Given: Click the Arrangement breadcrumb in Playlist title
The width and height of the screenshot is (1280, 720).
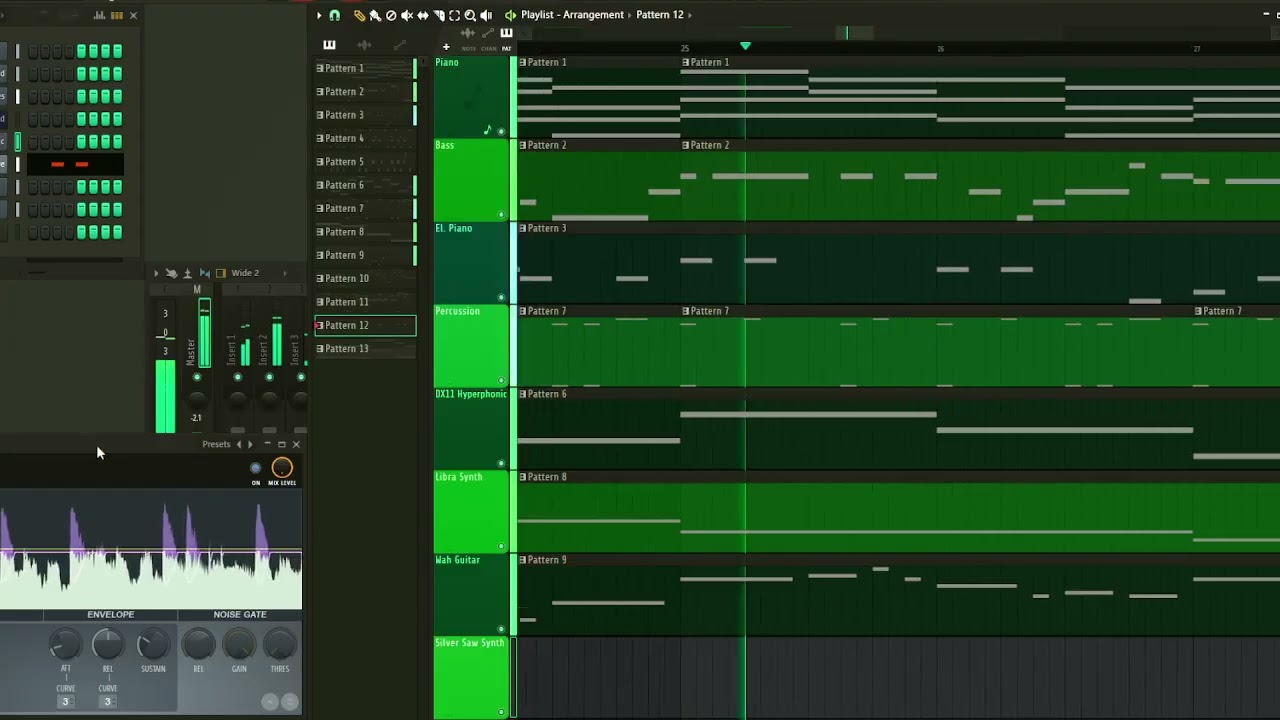Looking at the screenshot, I should (593, 15).
